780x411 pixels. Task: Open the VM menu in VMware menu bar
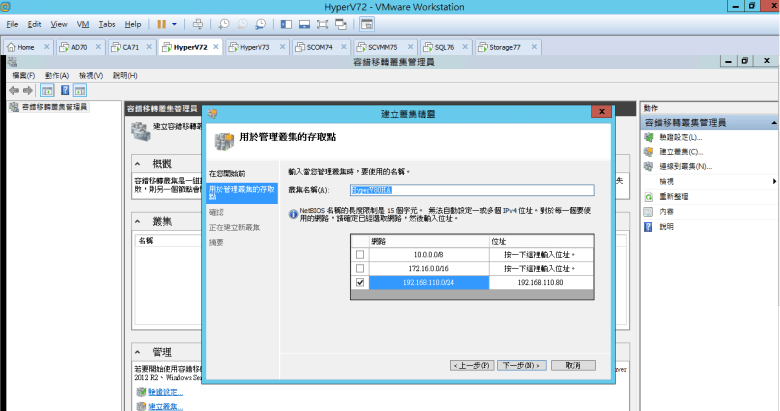(84, 23)
